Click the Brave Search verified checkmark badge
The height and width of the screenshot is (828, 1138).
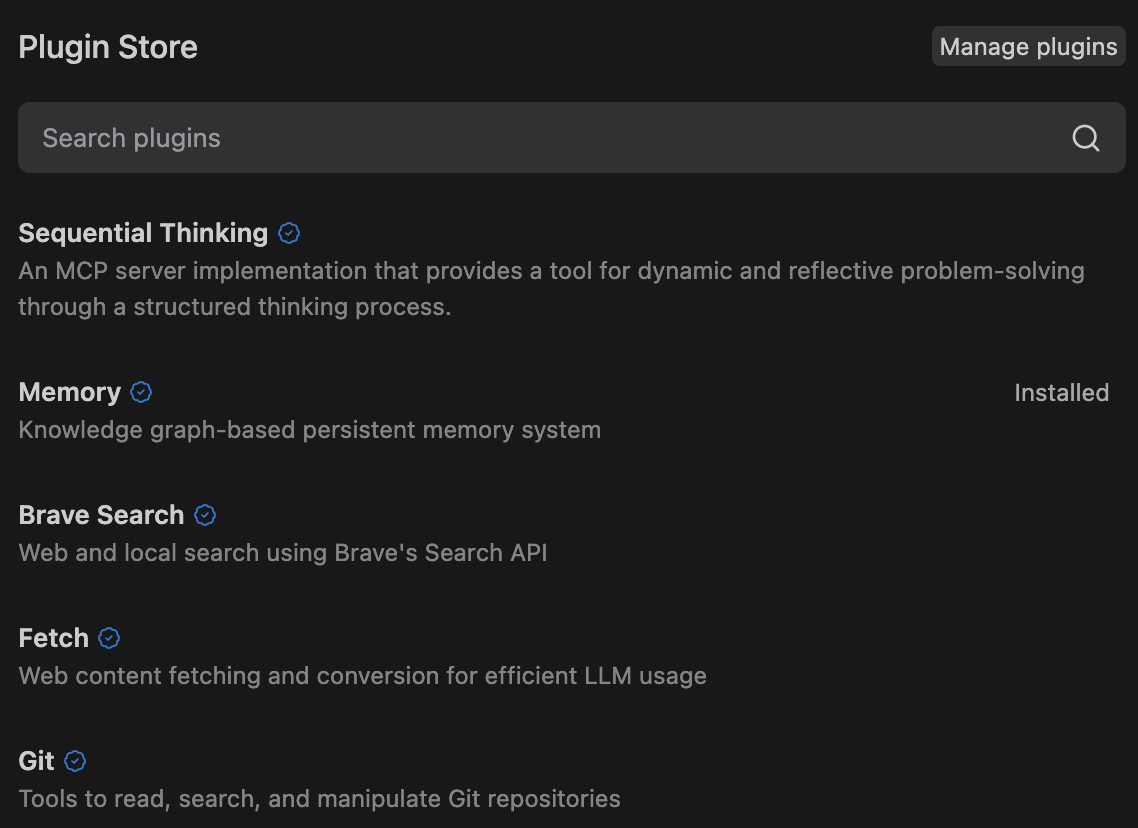tap(205, 515)
